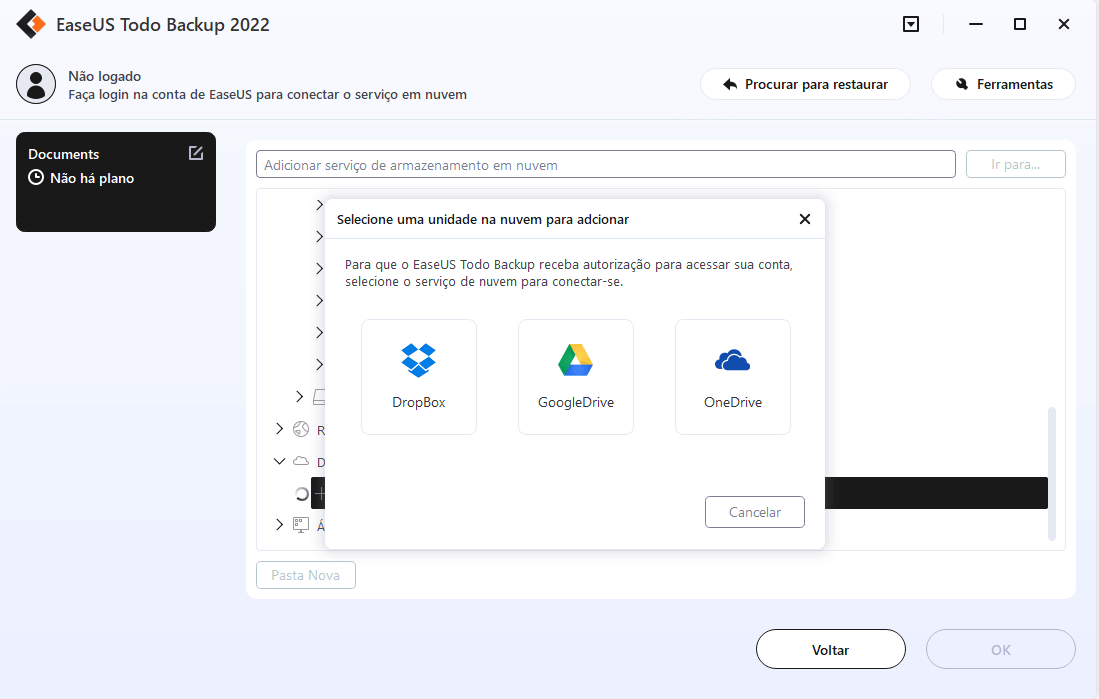Expand the computer monitor tree node
Viewport: 1099px width, 699px height.
279,524
